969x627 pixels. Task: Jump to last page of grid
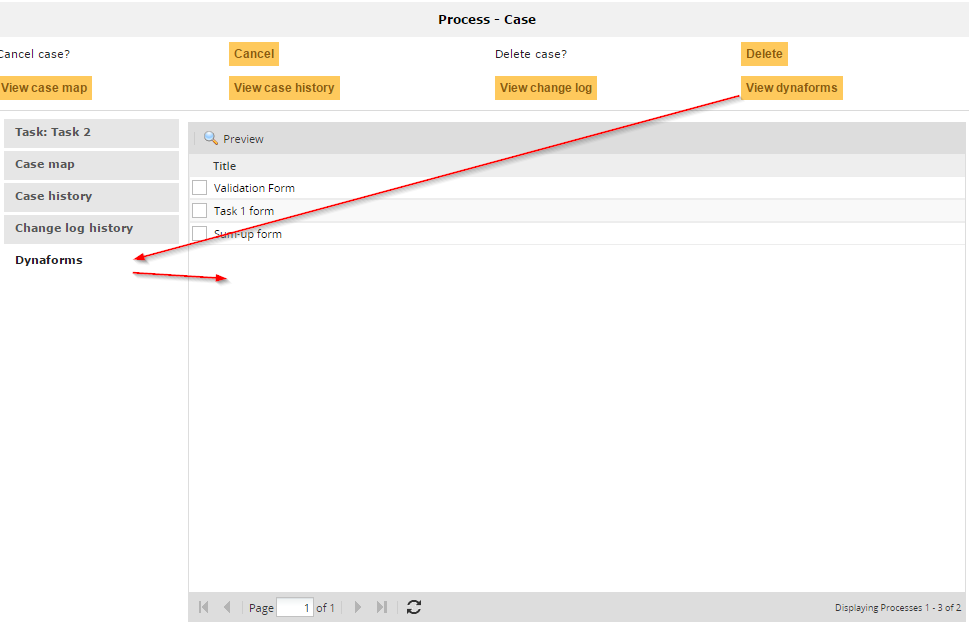click(381, 607)
